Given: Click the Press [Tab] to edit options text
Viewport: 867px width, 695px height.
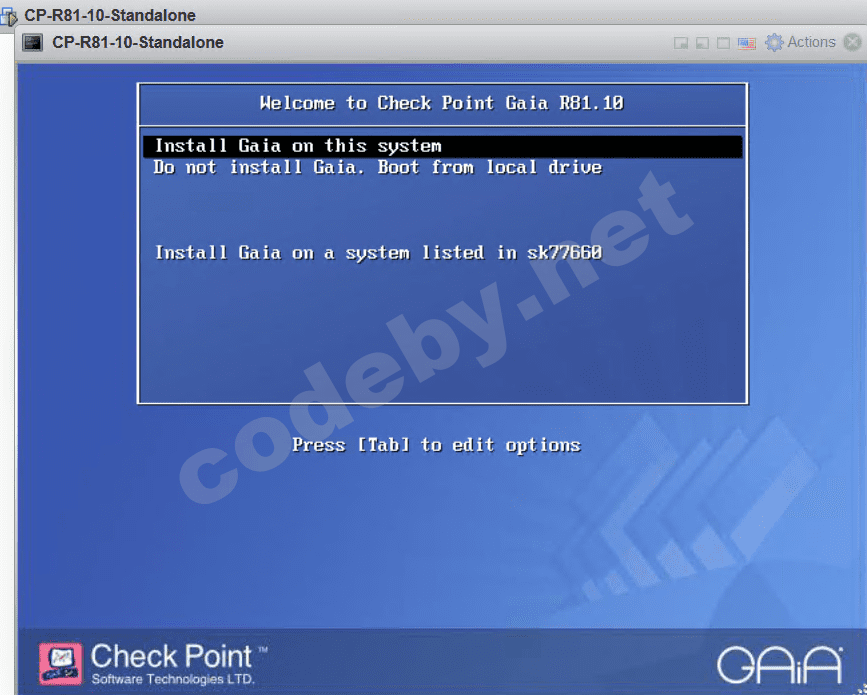Looking at the screenshot, I should (436, 445).
